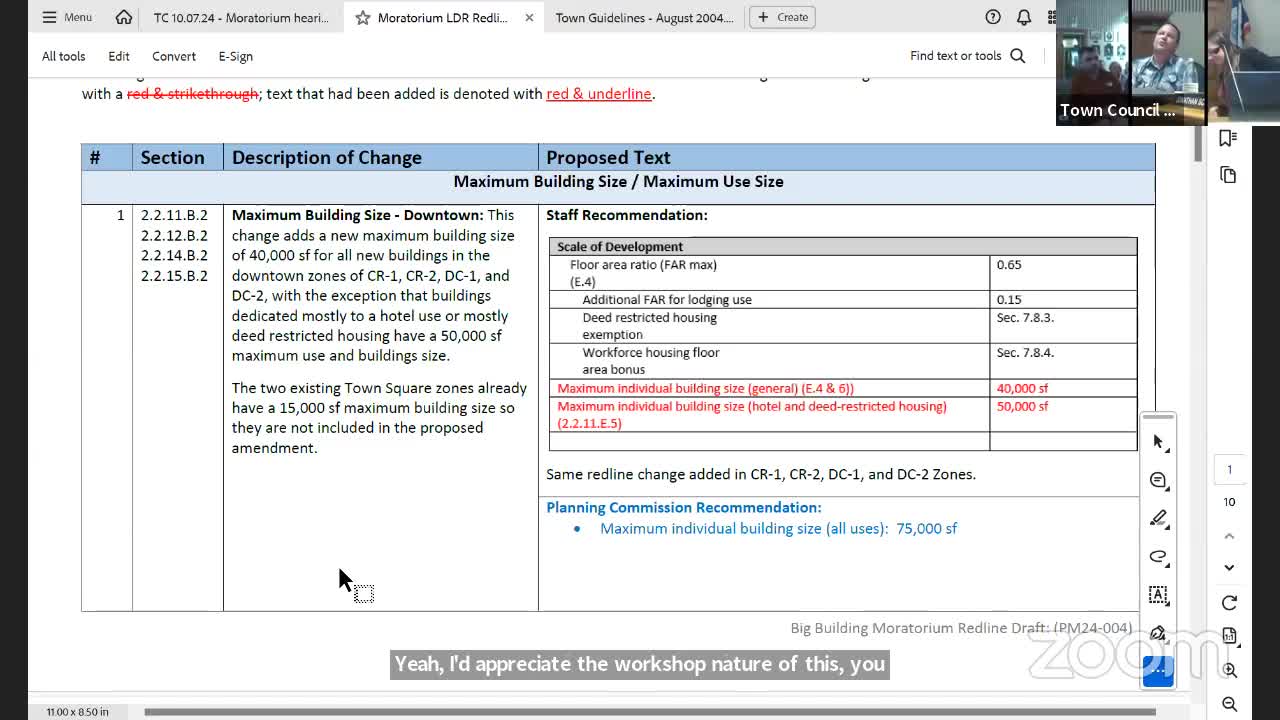Click the 'Description of Change' column header

point(327,157)
